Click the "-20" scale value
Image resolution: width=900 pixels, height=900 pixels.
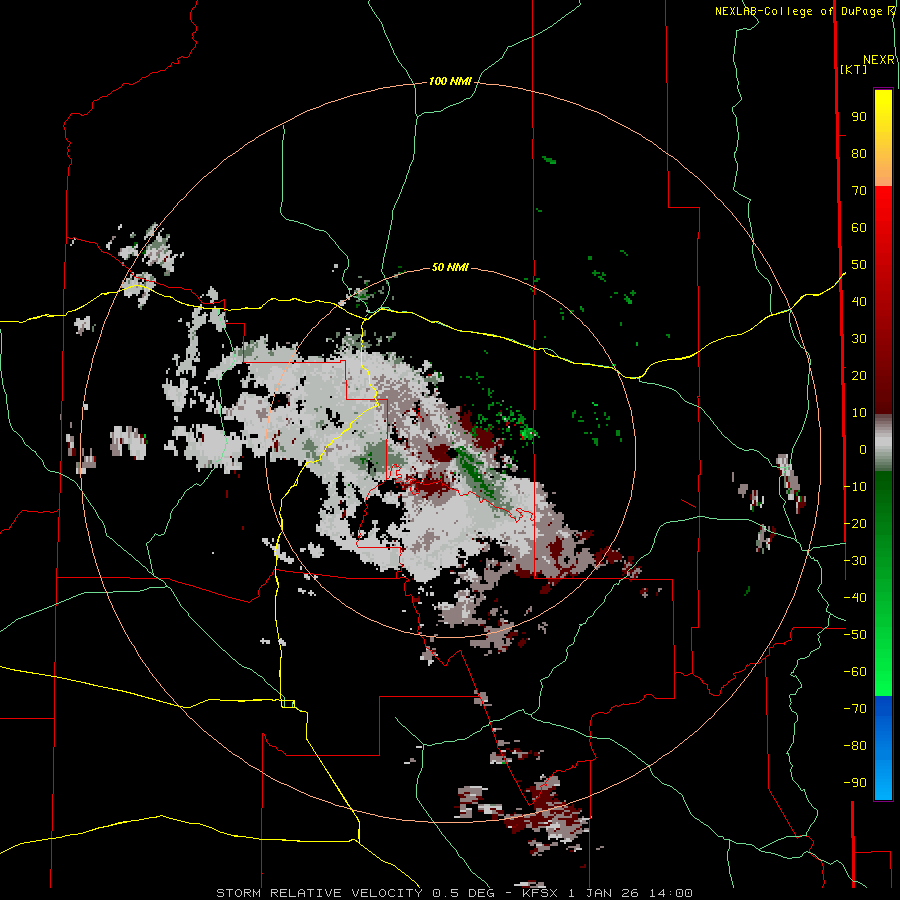pos(855,523)
